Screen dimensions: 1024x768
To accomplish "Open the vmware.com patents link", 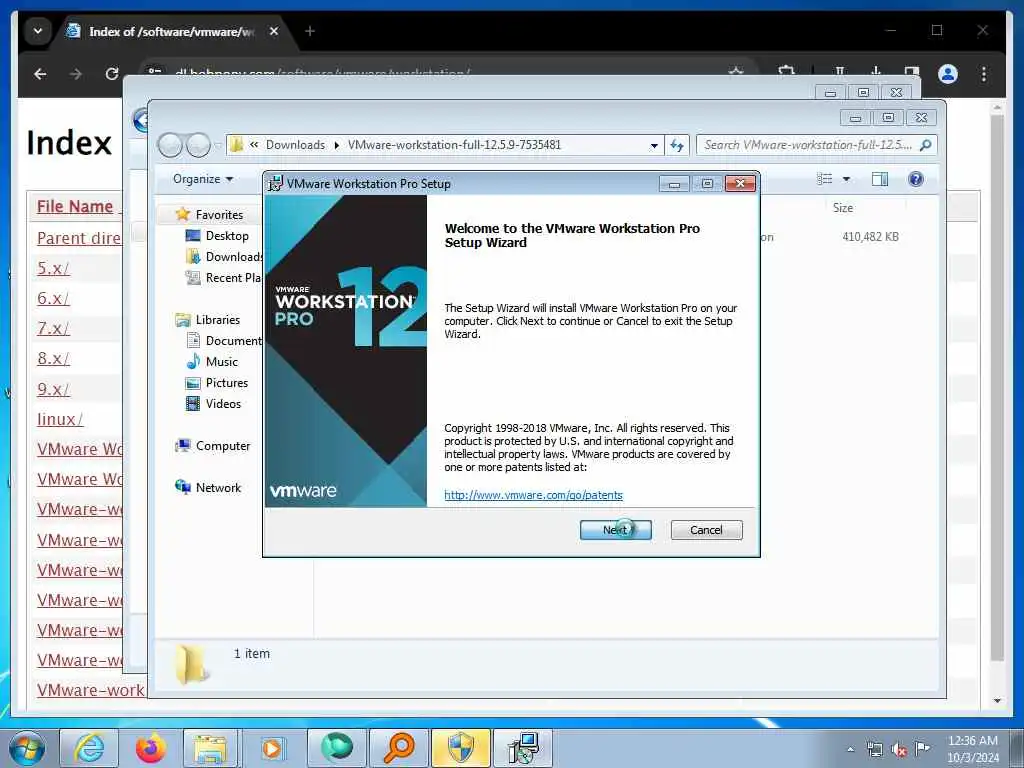I will tap(533, 495).
